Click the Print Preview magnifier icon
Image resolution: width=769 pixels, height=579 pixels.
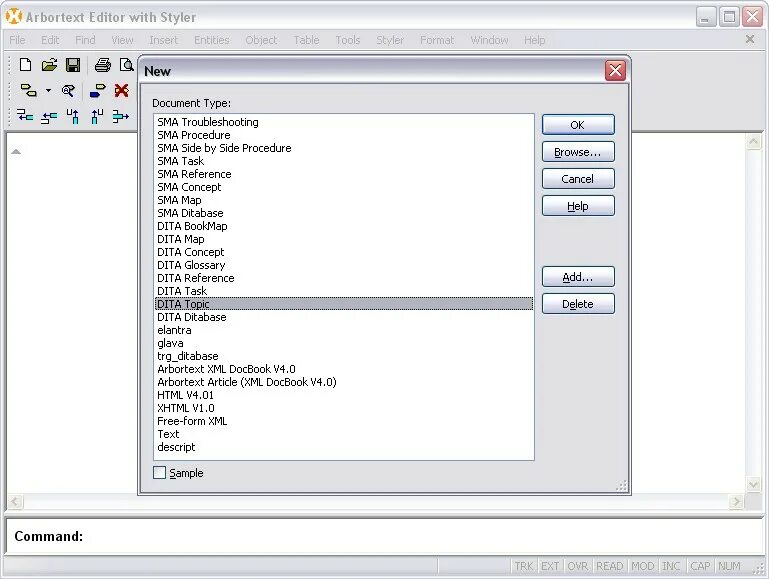(x=127, y=65)
